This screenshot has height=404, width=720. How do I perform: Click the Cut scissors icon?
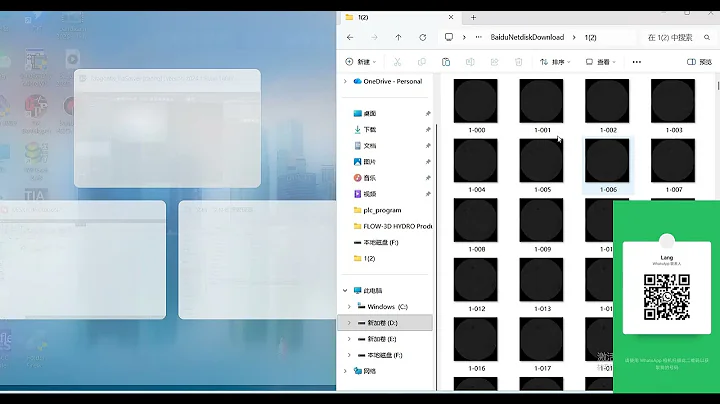click(x=397, y=62)
